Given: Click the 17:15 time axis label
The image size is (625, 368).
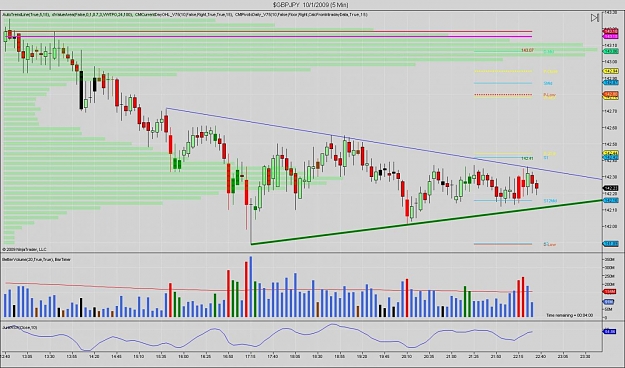Looking at the screenshot, I should [250, 356].
